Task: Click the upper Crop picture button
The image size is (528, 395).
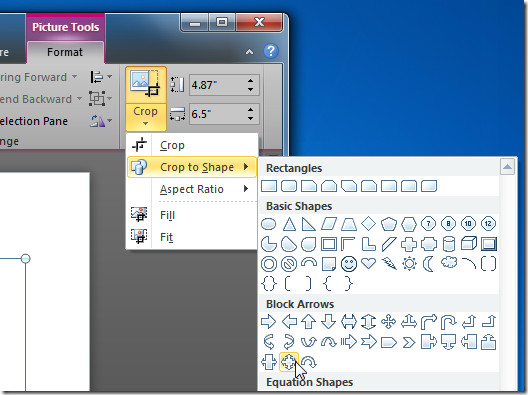Action: pyautogui.click(x=146, y=85)
